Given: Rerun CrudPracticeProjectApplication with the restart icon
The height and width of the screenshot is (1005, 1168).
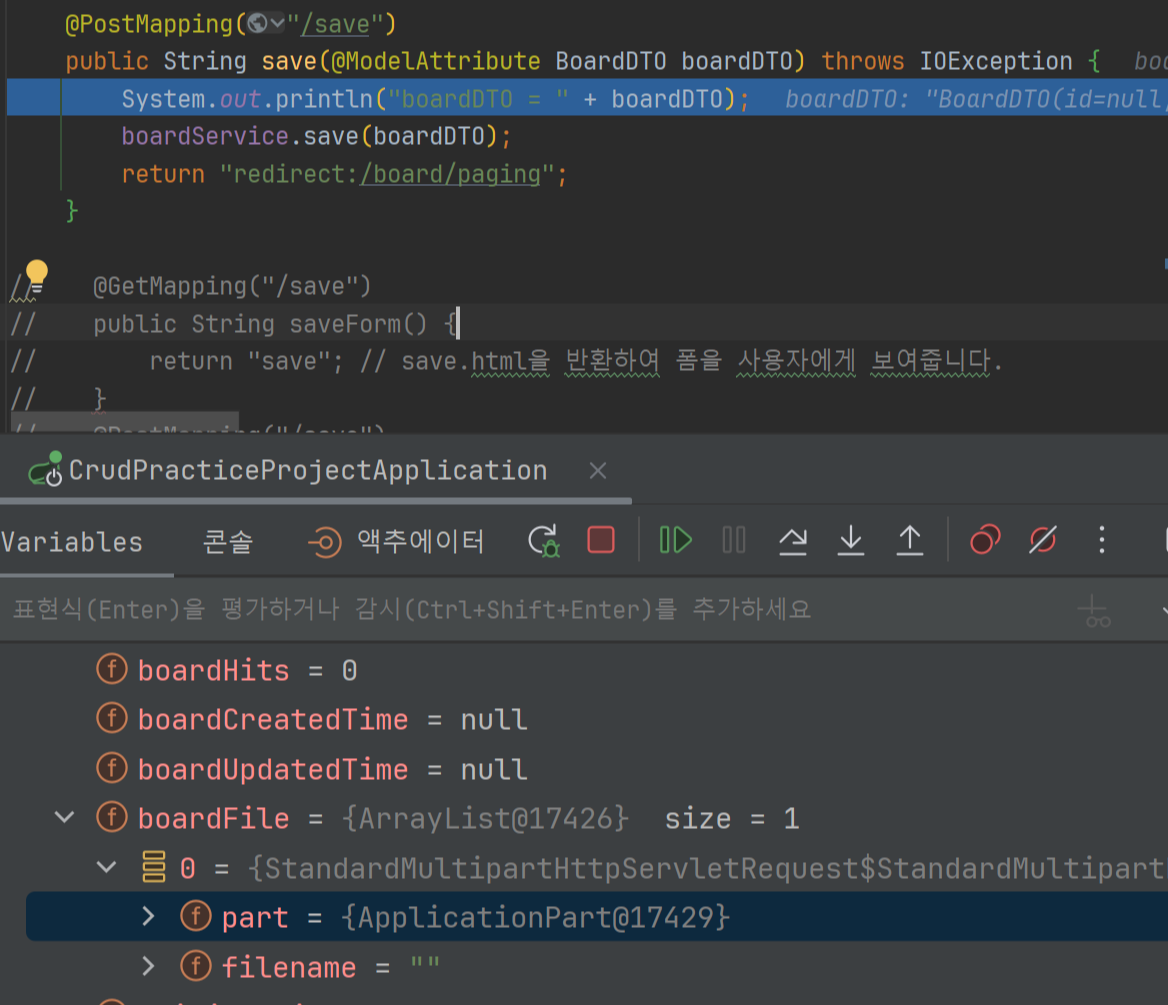Looking at the screenshot, I should pos(543,540).
